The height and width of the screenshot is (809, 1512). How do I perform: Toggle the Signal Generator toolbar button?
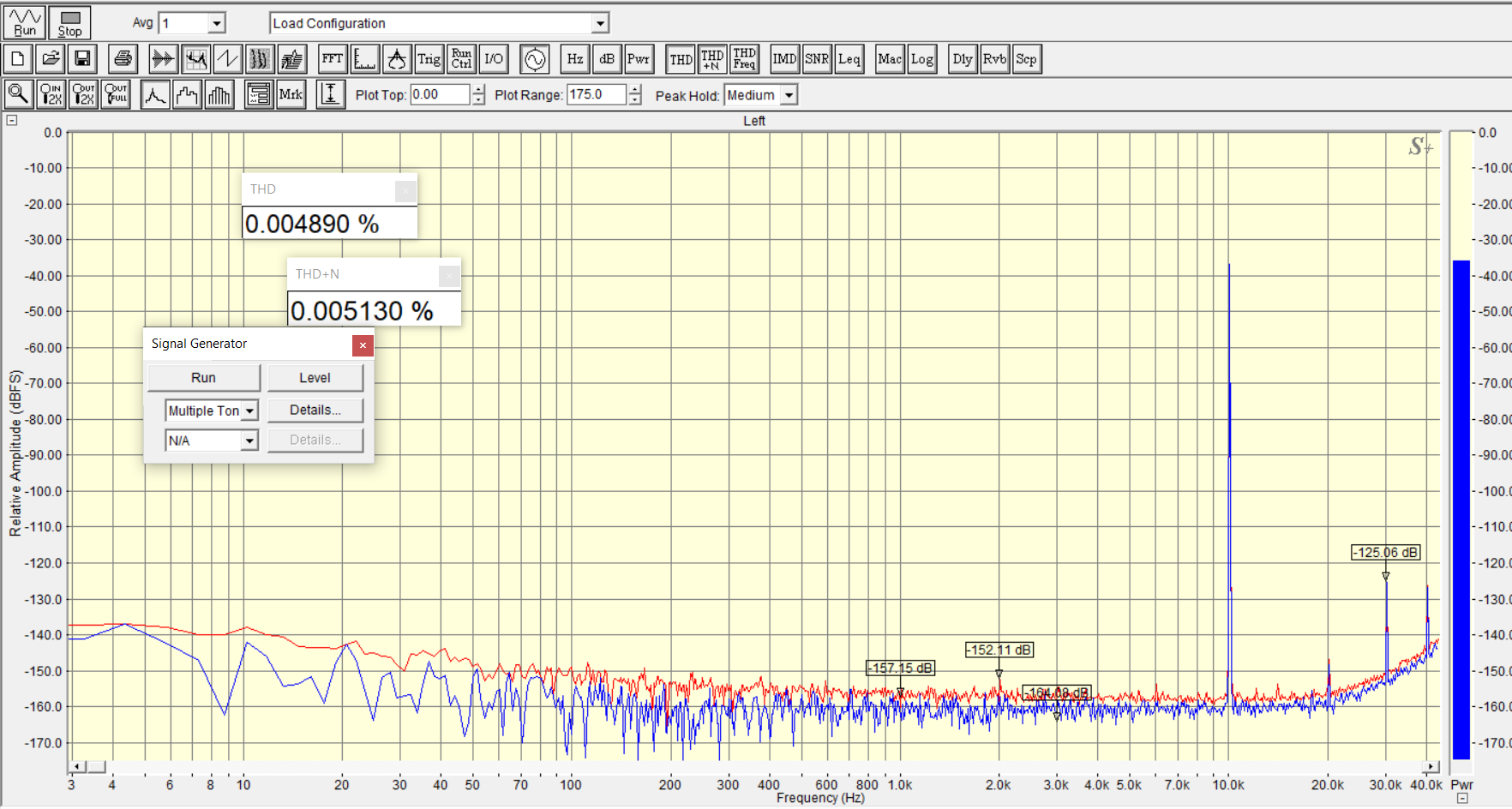coord(534,59)
